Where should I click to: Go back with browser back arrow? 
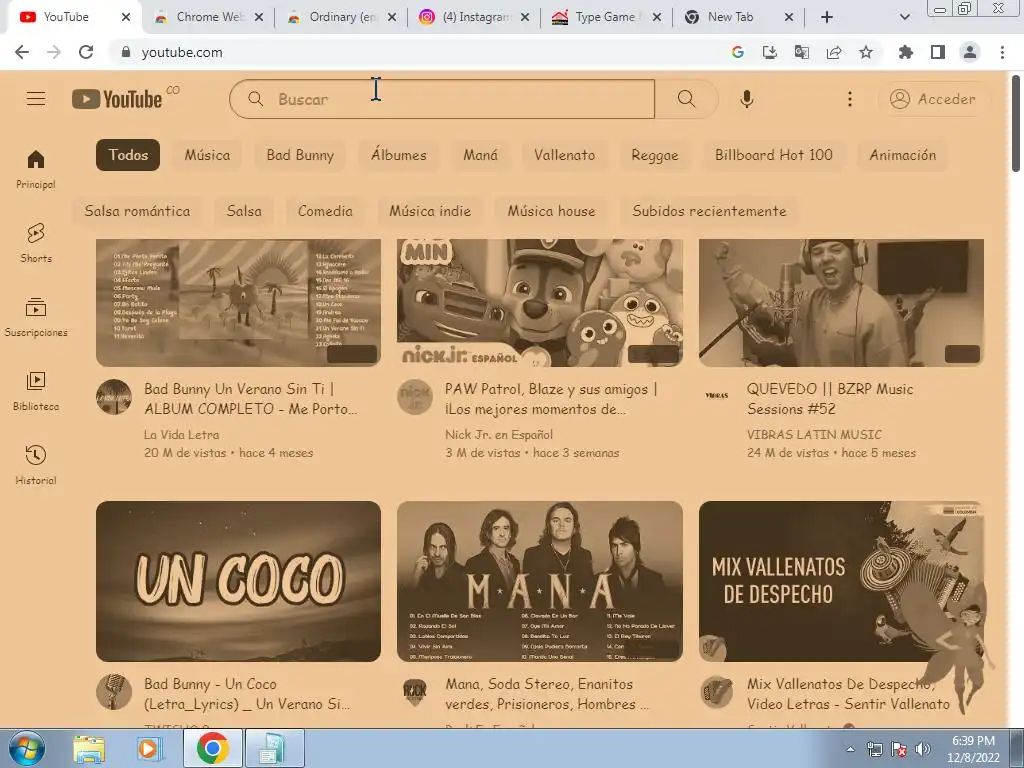[22, 52]
